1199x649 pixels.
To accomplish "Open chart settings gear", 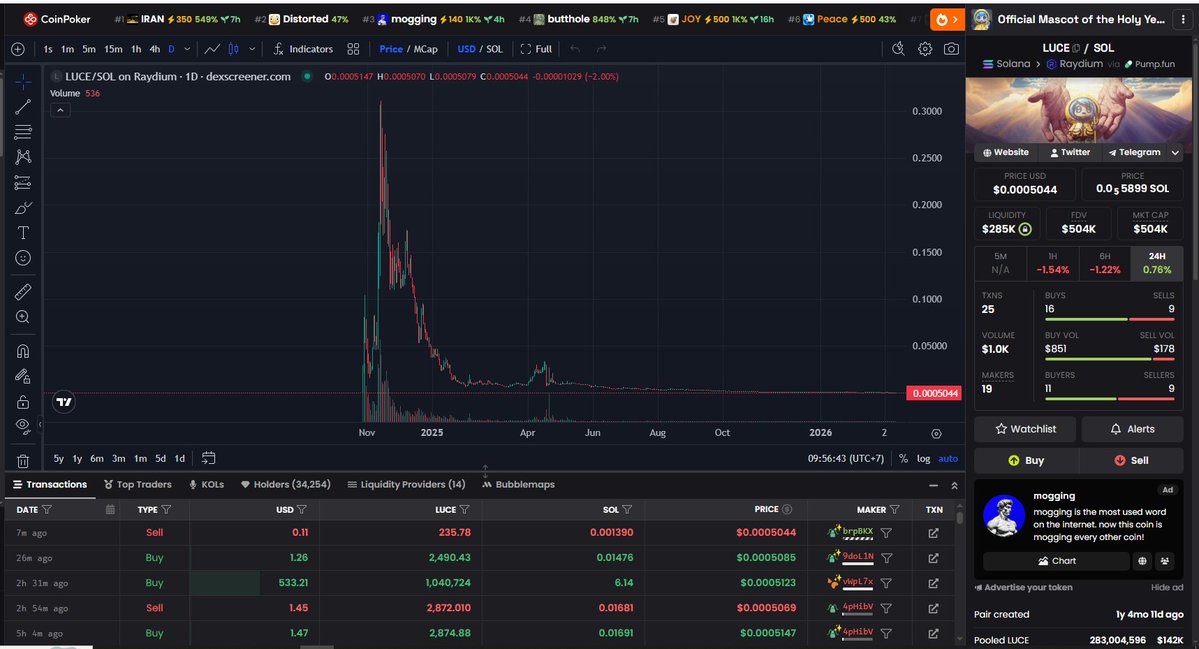I will click(x=924, y=49).
